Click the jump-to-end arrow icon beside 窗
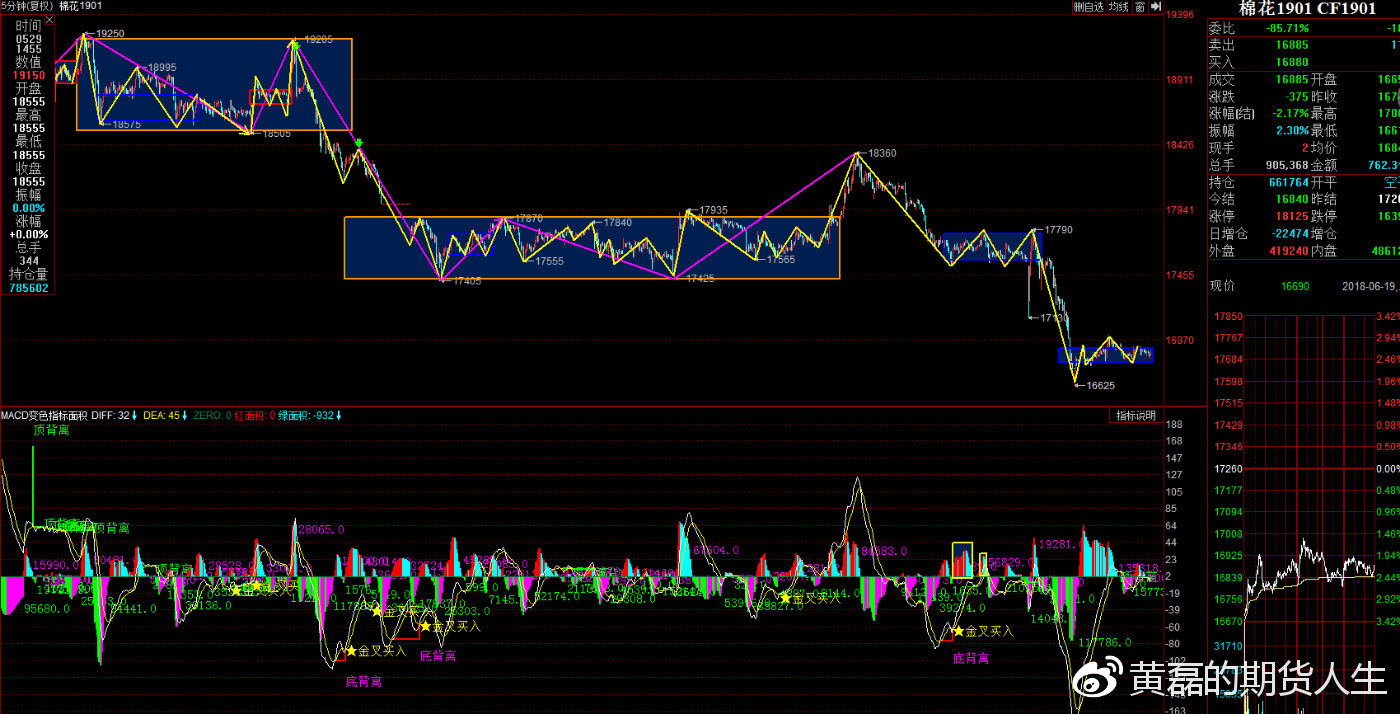This screenshot has width=1400, height=714. (x=1156, y=6)
